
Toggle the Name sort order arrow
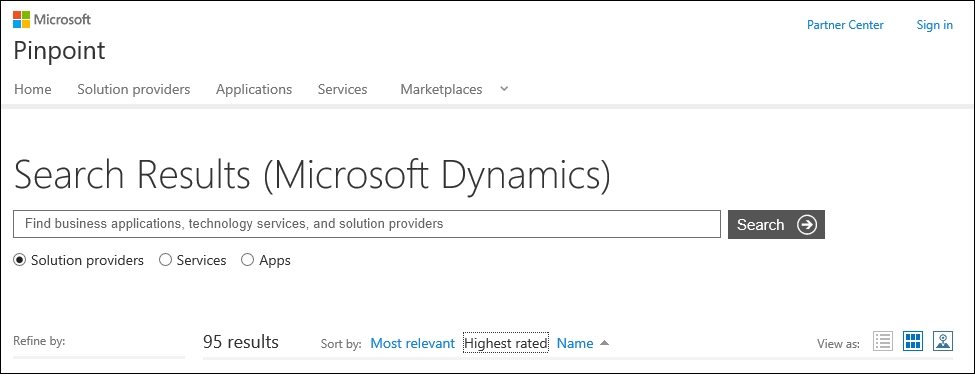tap(605, 343)
